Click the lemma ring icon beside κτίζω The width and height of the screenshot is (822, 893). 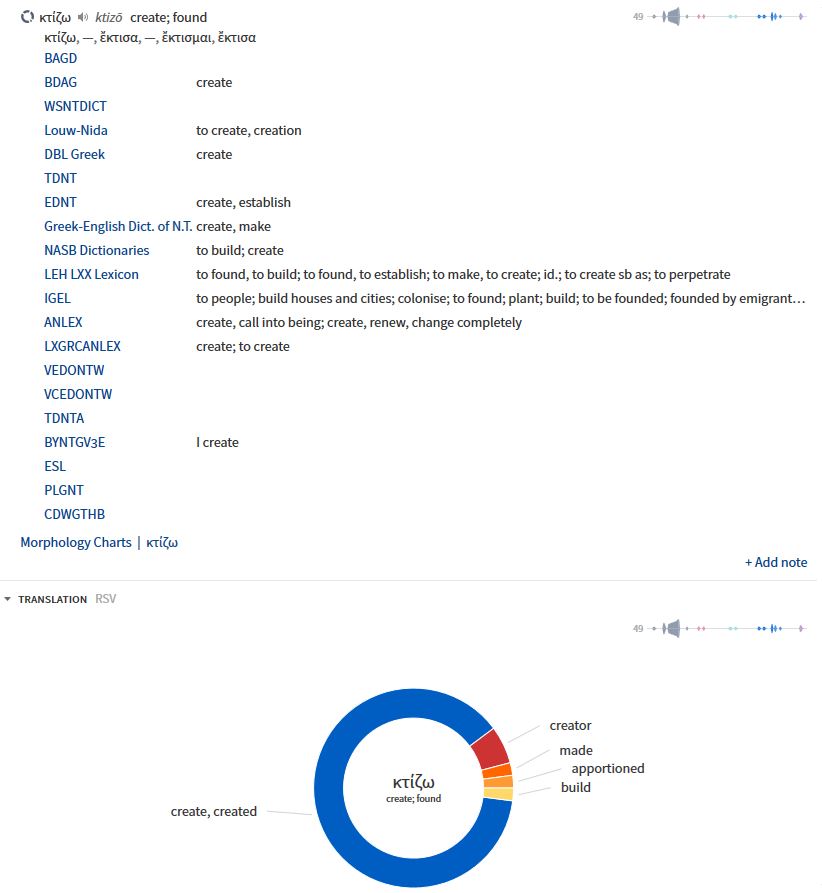click(28, 17)
